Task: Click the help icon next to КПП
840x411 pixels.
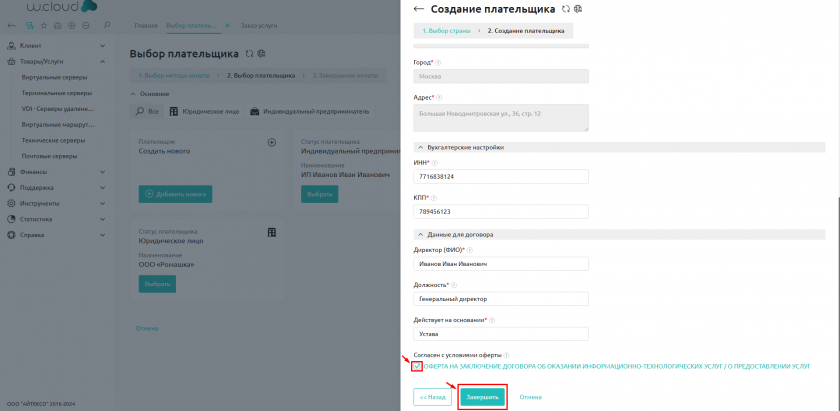Action: click(434, 196)
